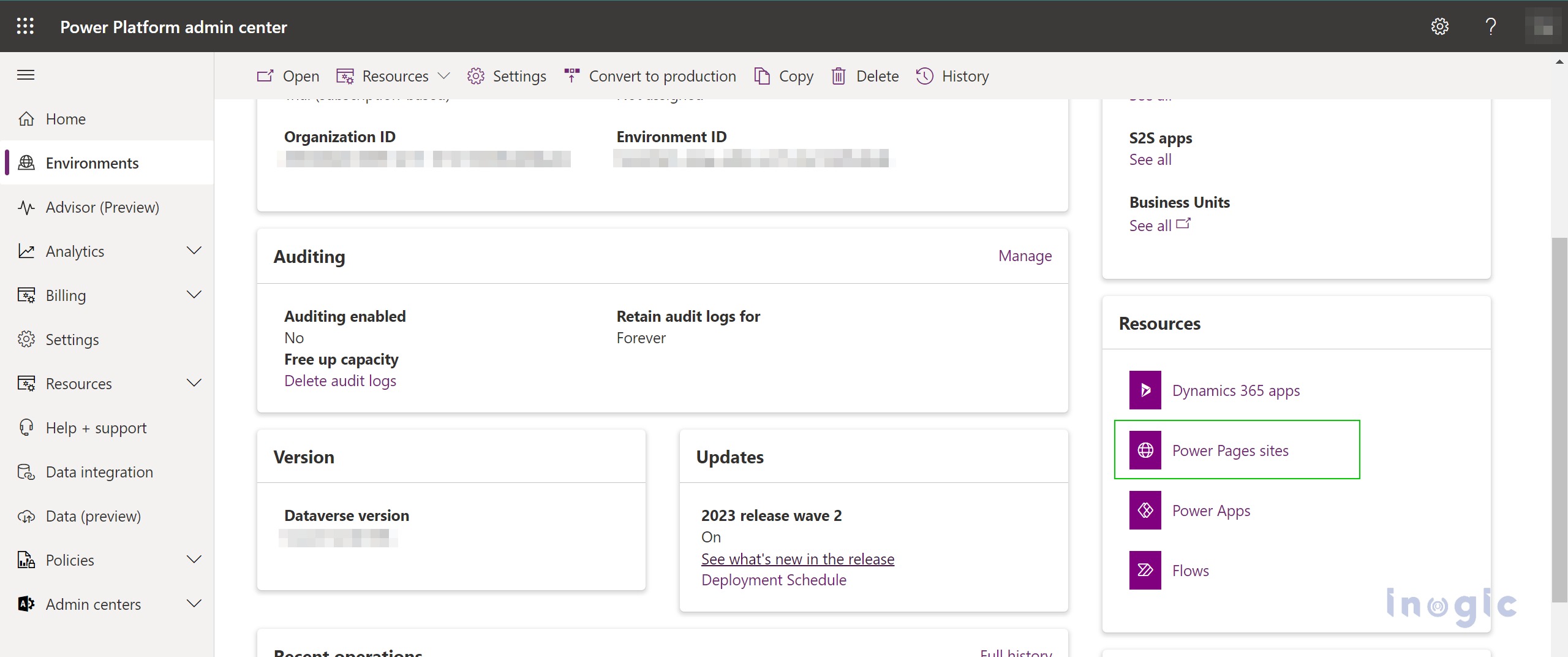Click the Power Pages sites globe icon

click(x=1145, y=450)
